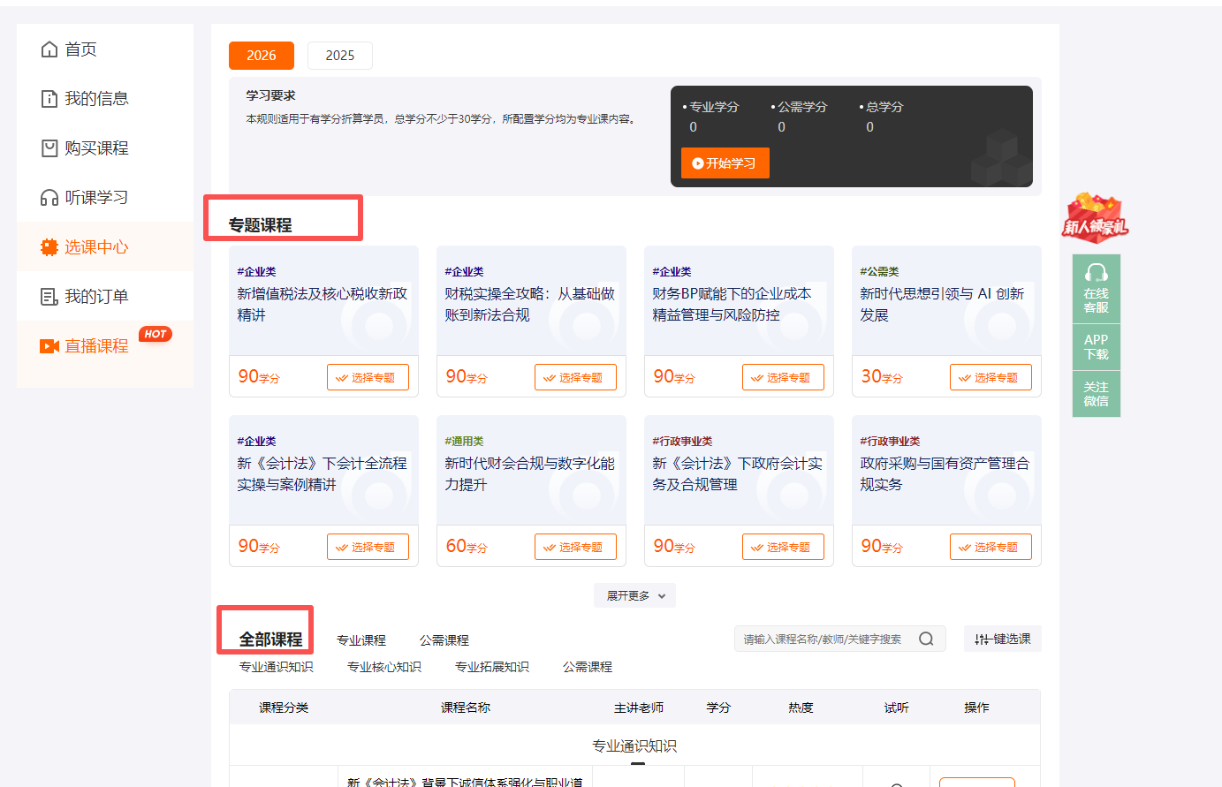
Task: Filter by 公需课程 sub-category
Action: point(587,667)
